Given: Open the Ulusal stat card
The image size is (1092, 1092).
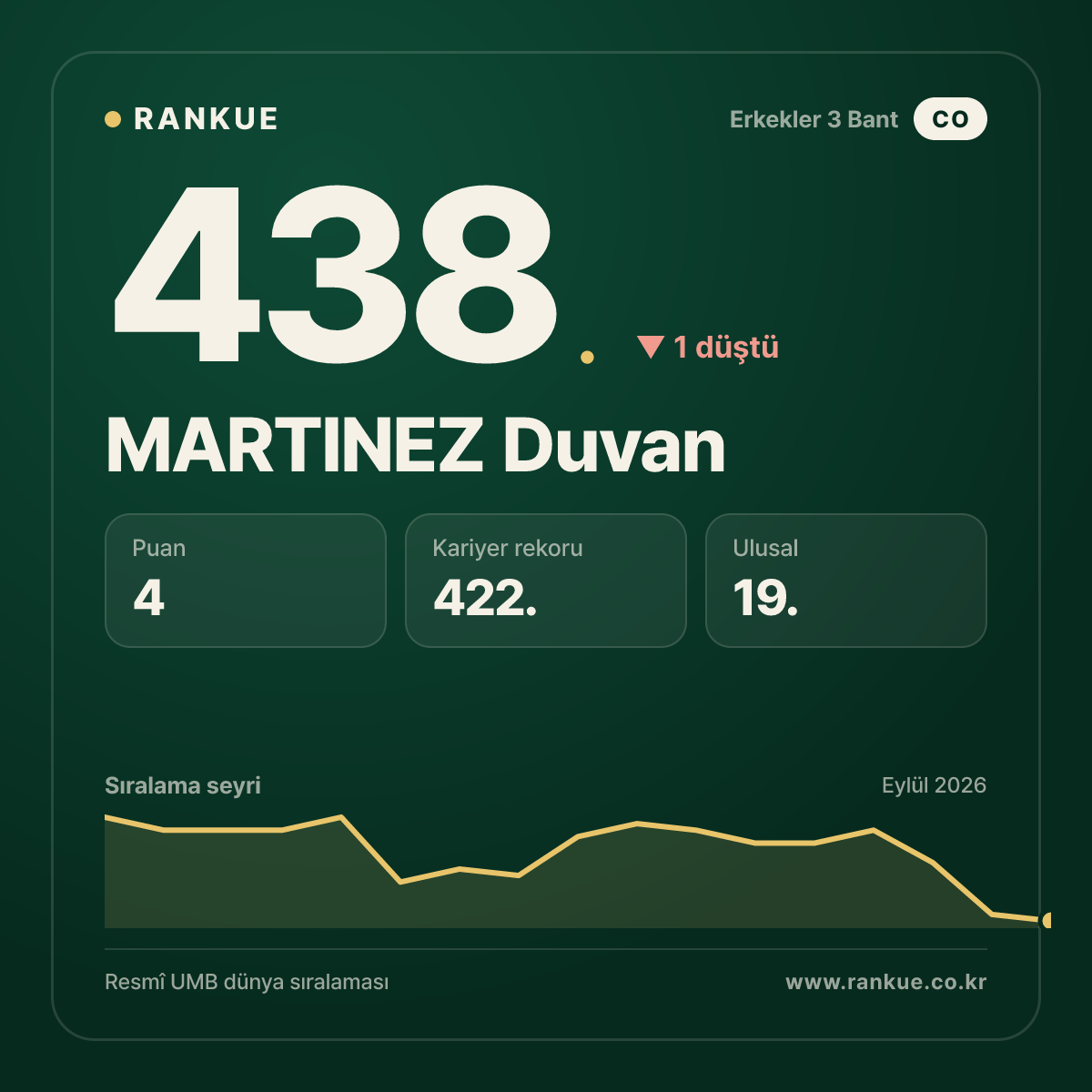Looking at the screenshot, I should 846,581.
